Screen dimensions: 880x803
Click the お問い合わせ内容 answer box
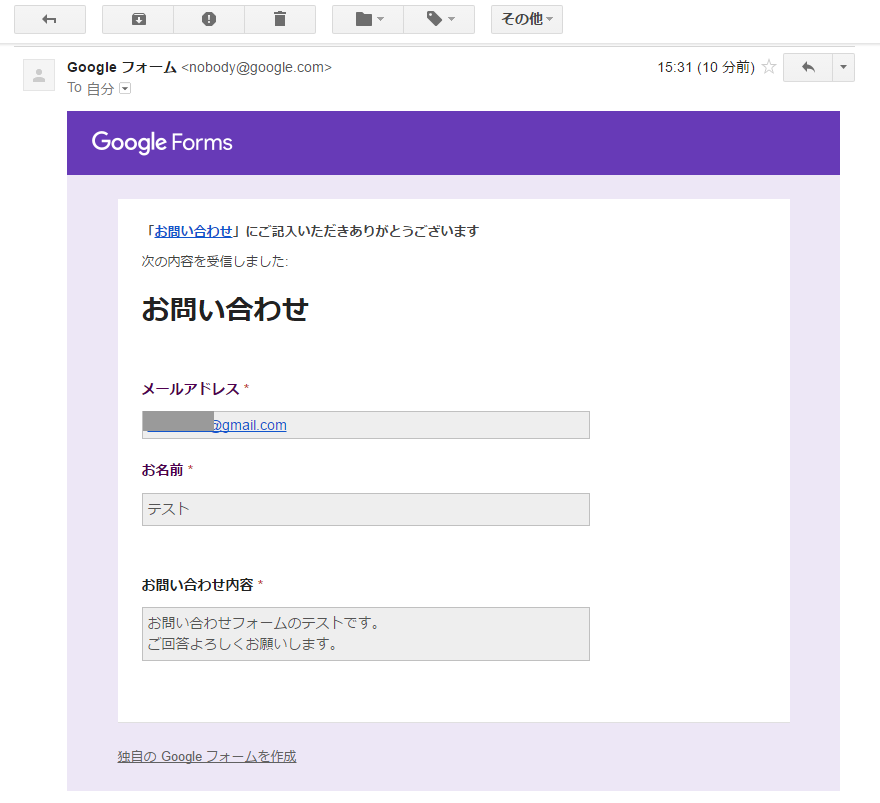click(x=366, y=634)
